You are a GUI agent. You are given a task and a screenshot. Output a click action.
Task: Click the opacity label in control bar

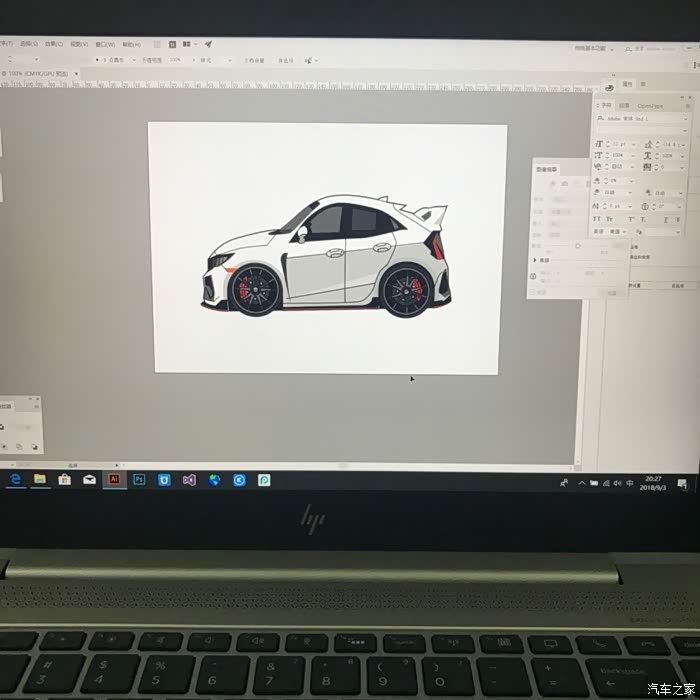tap(151, 60)
